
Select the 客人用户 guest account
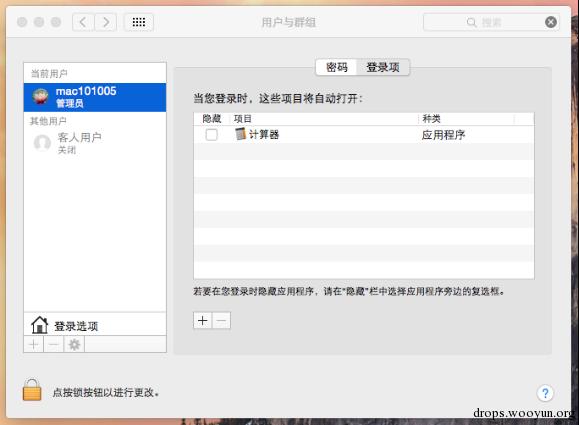tap(95, 143)
